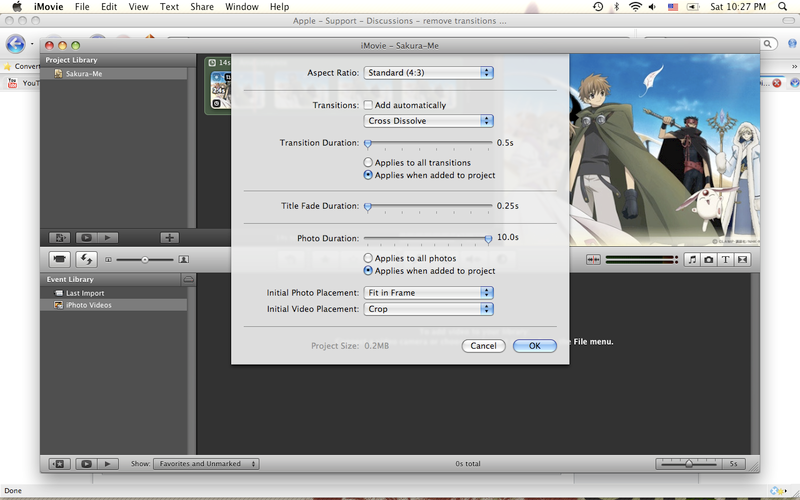The width and height of the screenshot is (800, 500).
Task: Open the Photos browser camera icon
Action: coord(709,260)
